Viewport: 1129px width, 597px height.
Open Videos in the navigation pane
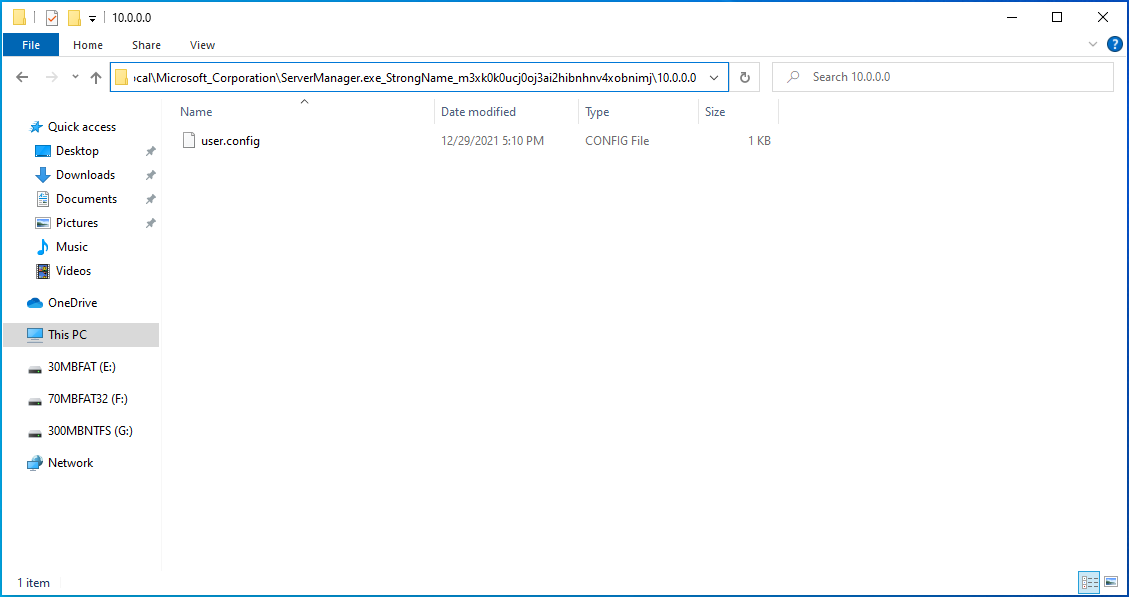73,271
